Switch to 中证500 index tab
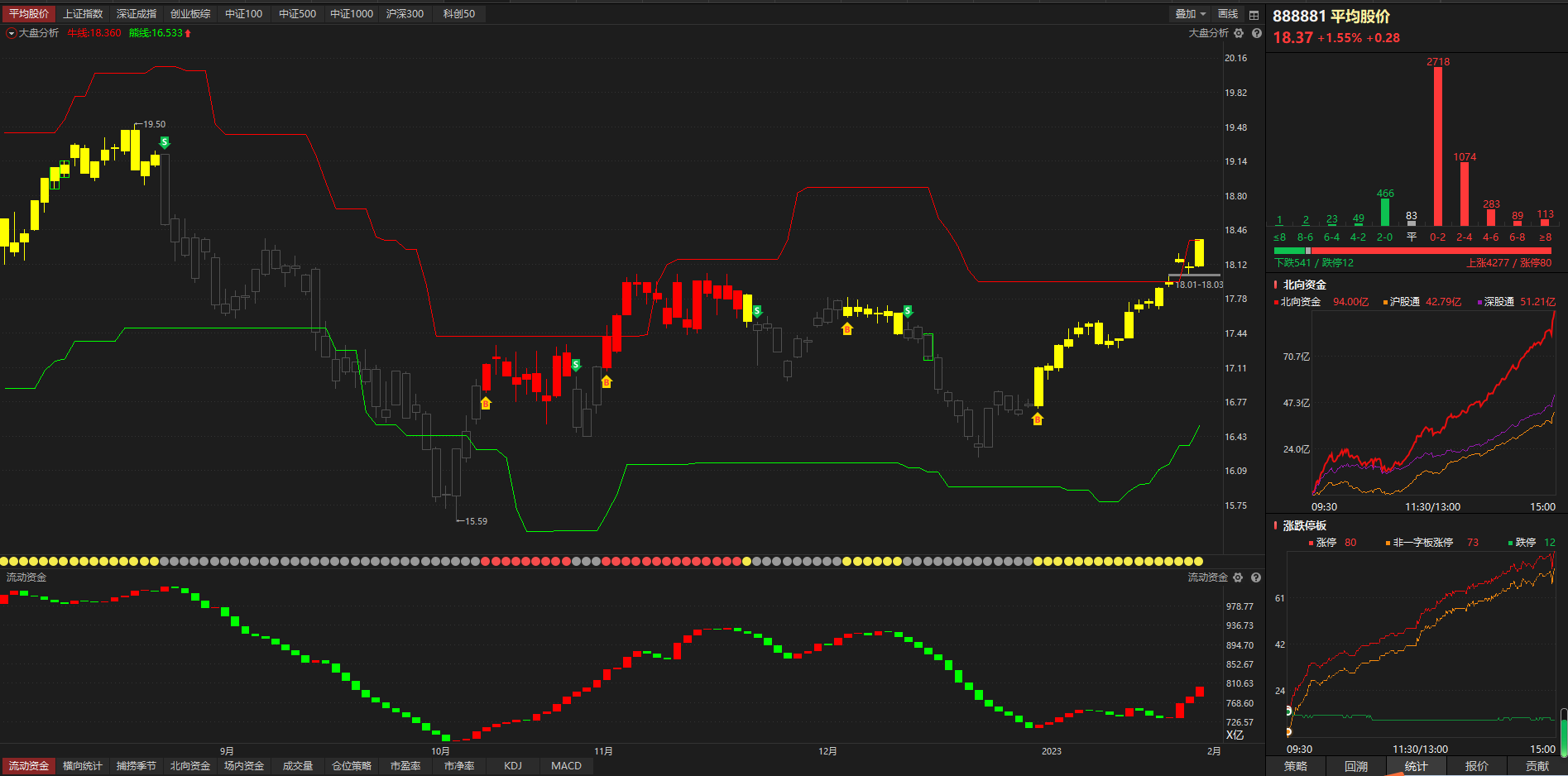1568x776 pixels. point(298,14)
